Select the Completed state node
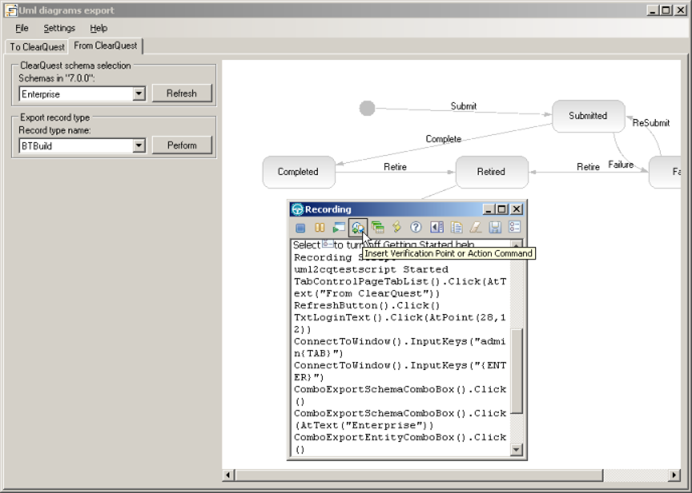The image size is (692, 493). click(x=299, y=172)
